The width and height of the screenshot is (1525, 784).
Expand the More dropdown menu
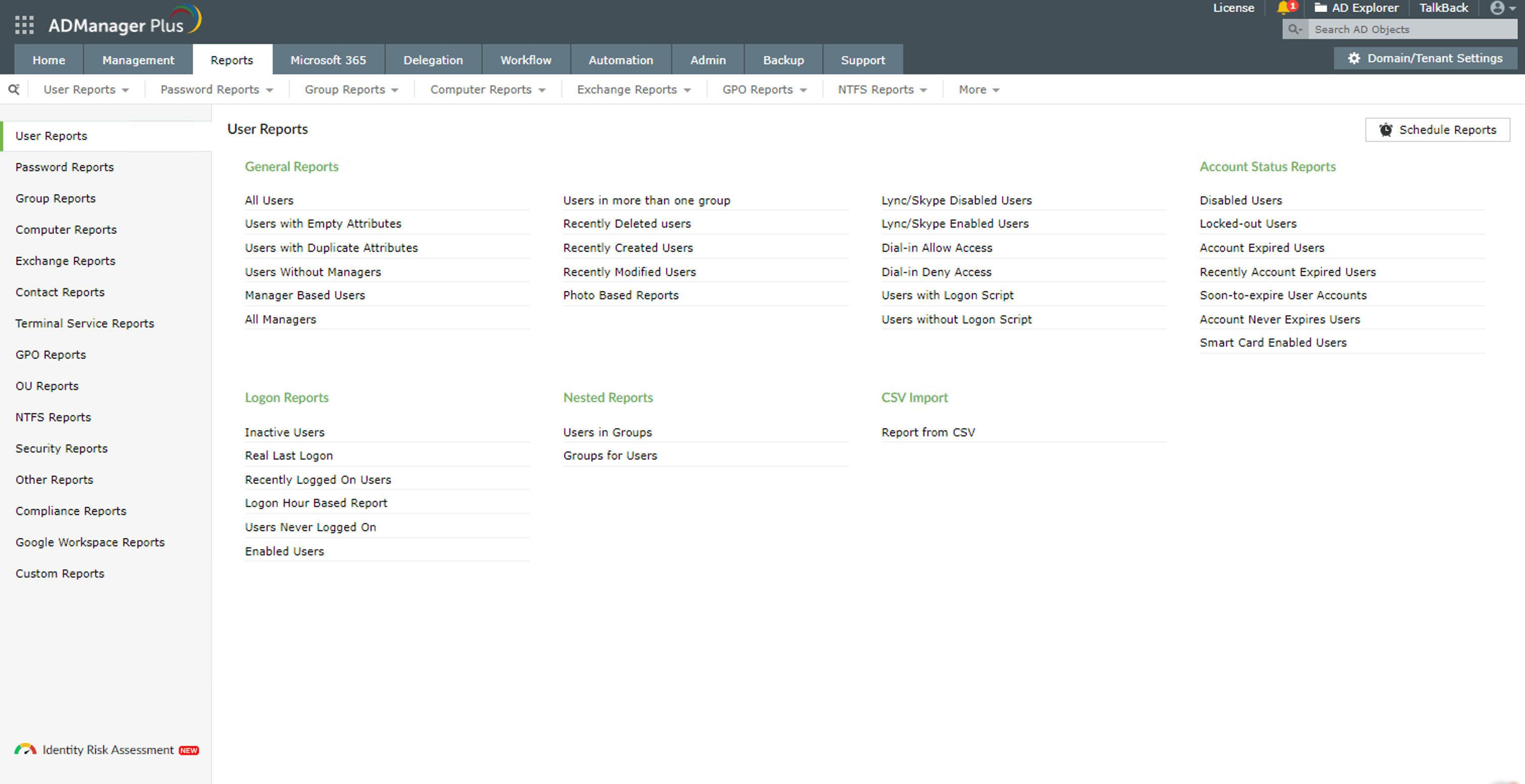pos(978,89)
